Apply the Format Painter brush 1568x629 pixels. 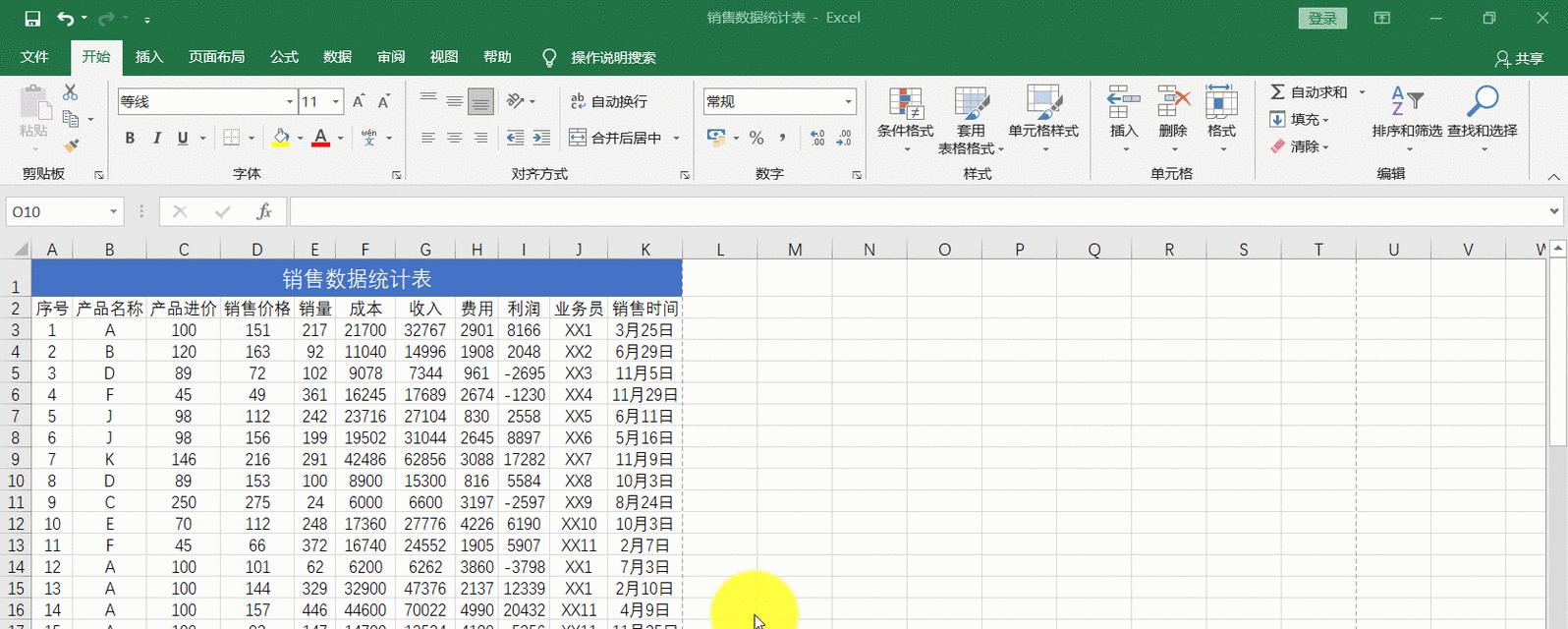[70, 145]
